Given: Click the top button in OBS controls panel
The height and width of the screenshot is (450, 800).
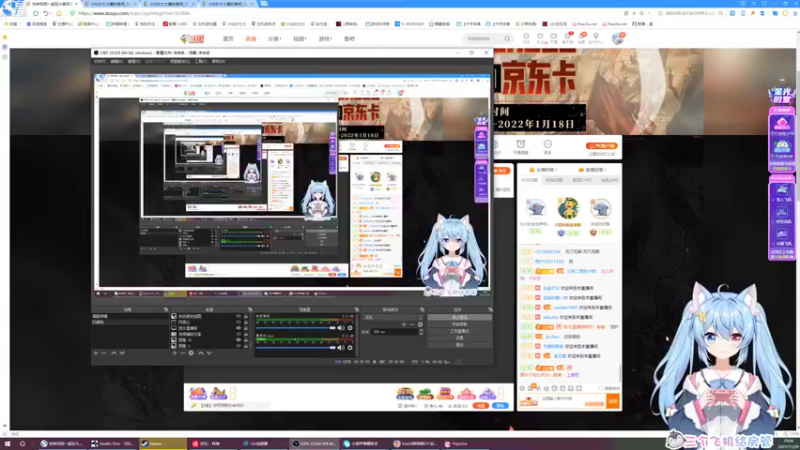Looking at the screenshot, I should click(x=459, y=317).
